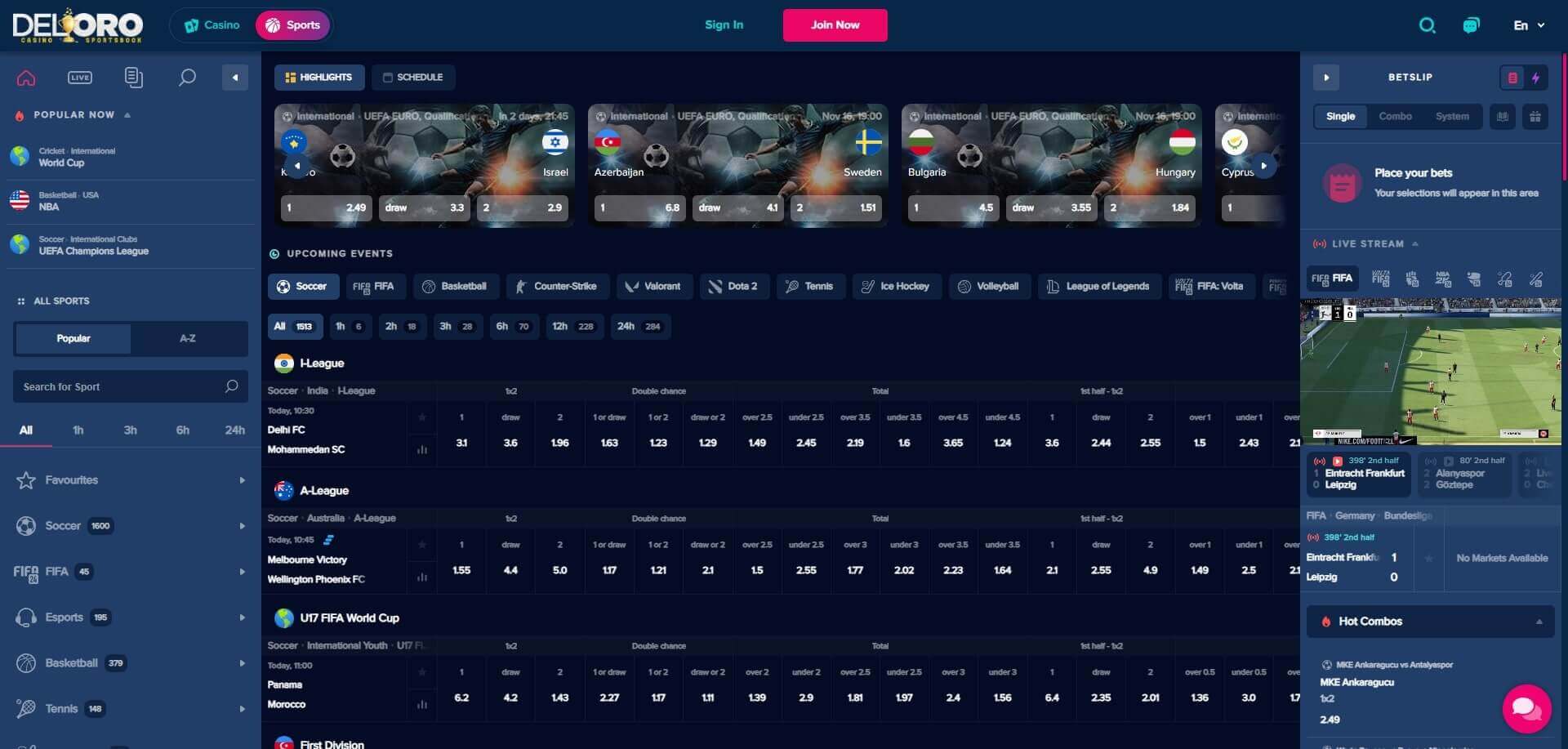Switch to the Schedule tab
The height and width of the screenshot is (749, 1568).
coord(413,78)
